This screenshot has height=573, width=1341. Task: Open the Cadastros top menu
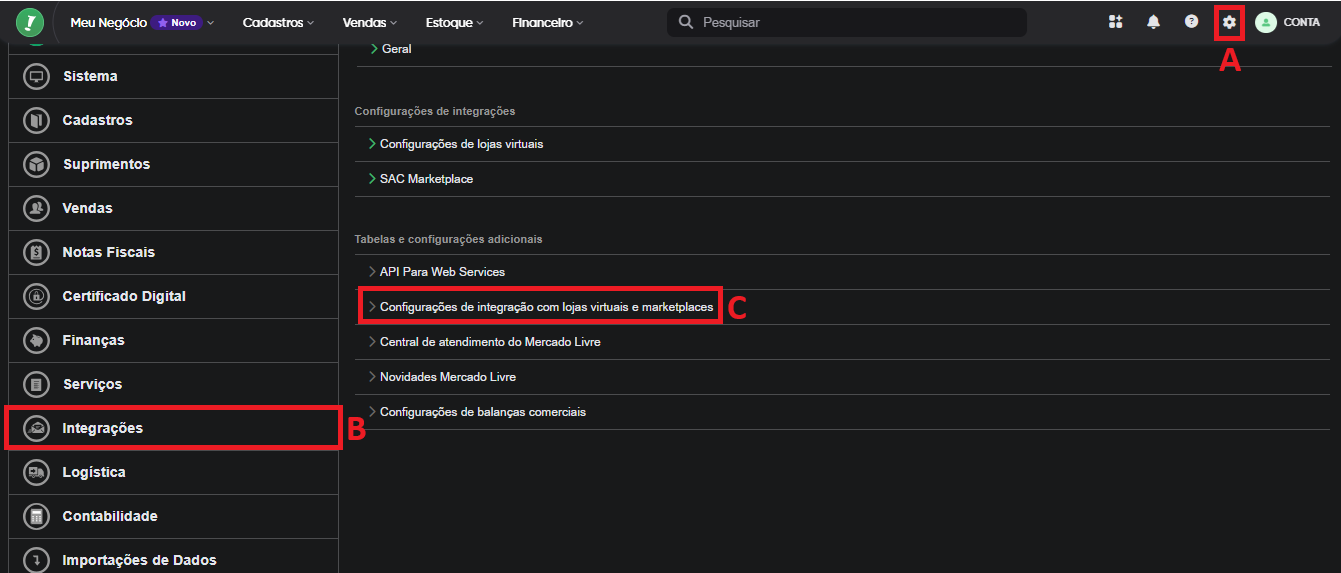pyautogui.click(x=278, y=22)
